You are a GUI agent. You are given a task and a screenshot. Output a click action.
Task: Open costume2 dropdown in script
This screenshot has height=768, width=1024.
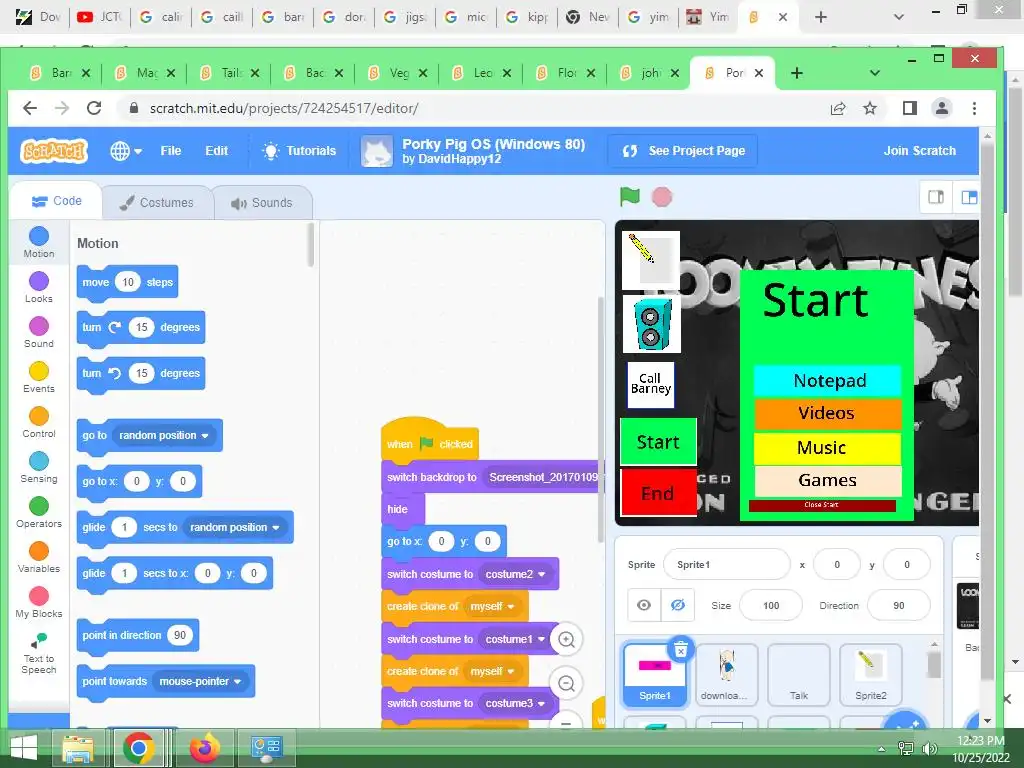(515, 574)
